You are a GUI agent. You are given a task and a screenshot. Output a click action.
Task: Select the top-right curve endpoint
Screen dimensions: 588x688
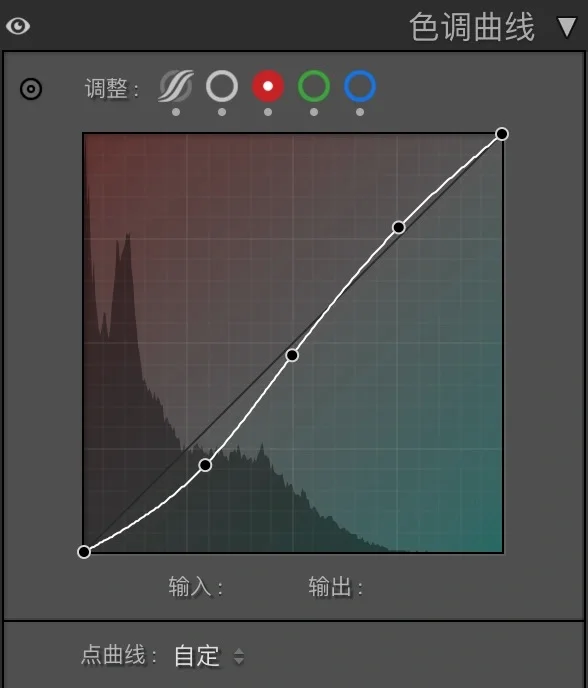click(x=502, y=134)
